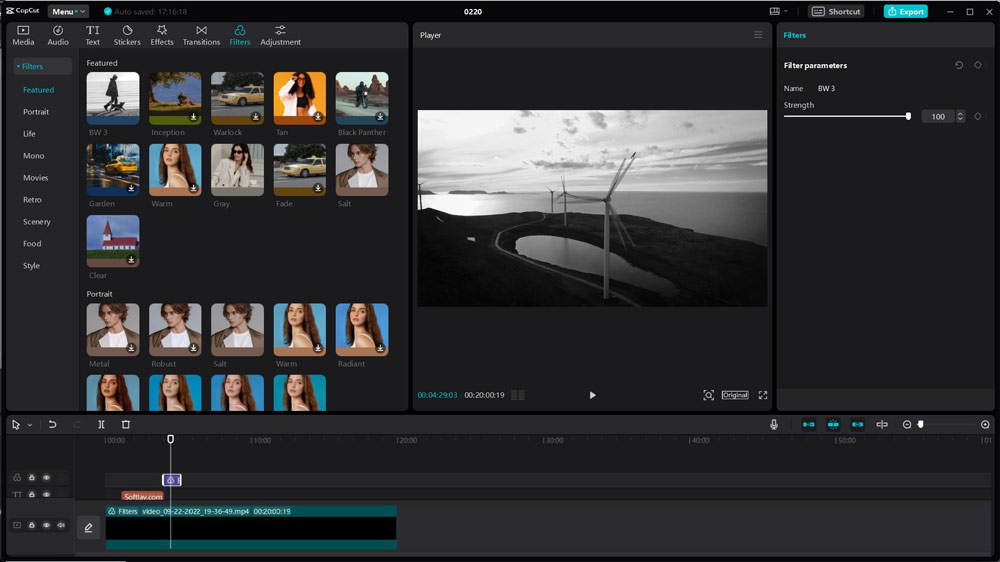Open the CapCut Menu dropdown
This screenshot has width=1000, height=562.
(x=68, y=11)
